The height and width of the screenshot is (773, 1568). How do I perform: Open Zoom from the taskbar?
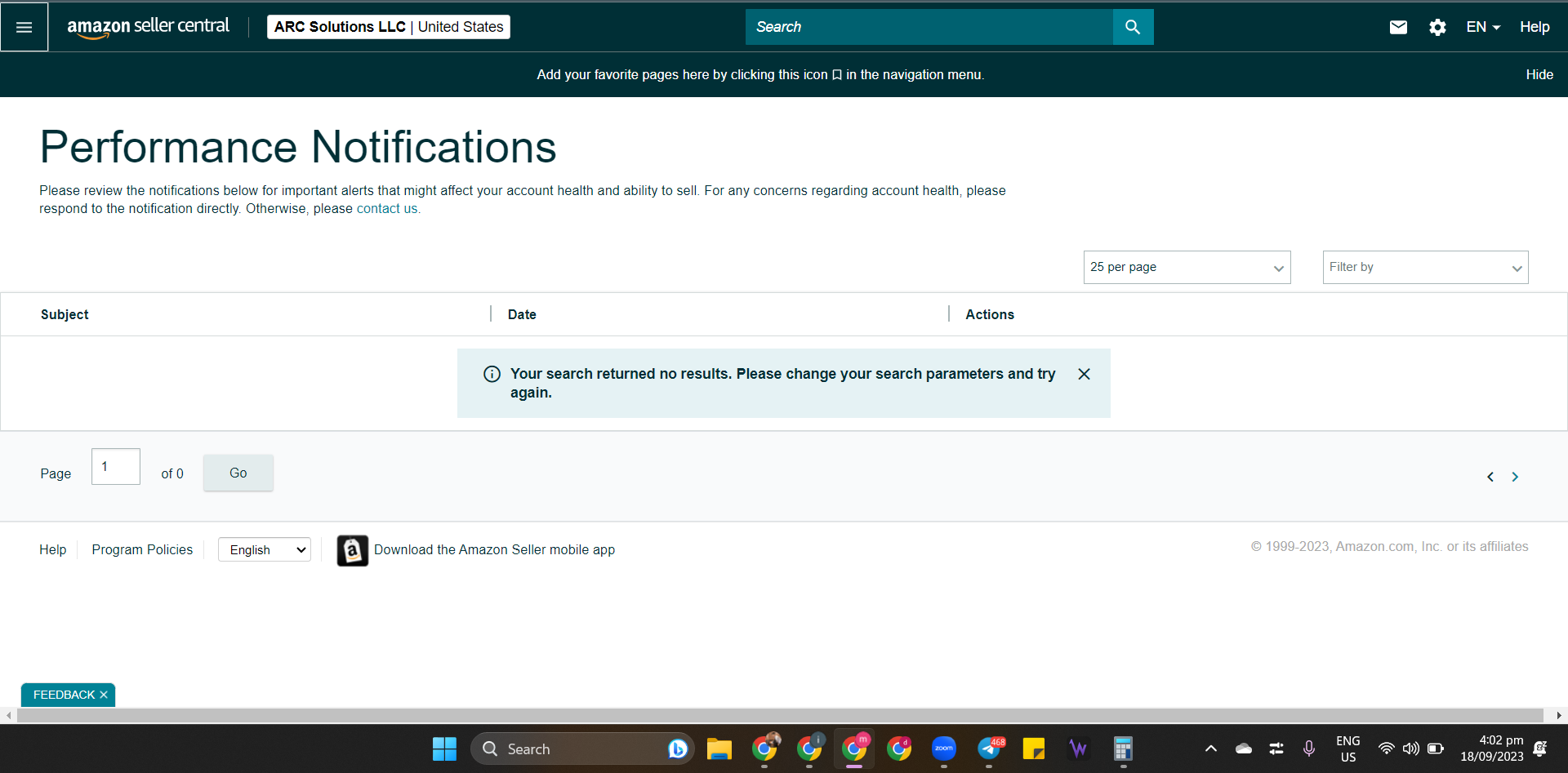[x=944, y=749]
